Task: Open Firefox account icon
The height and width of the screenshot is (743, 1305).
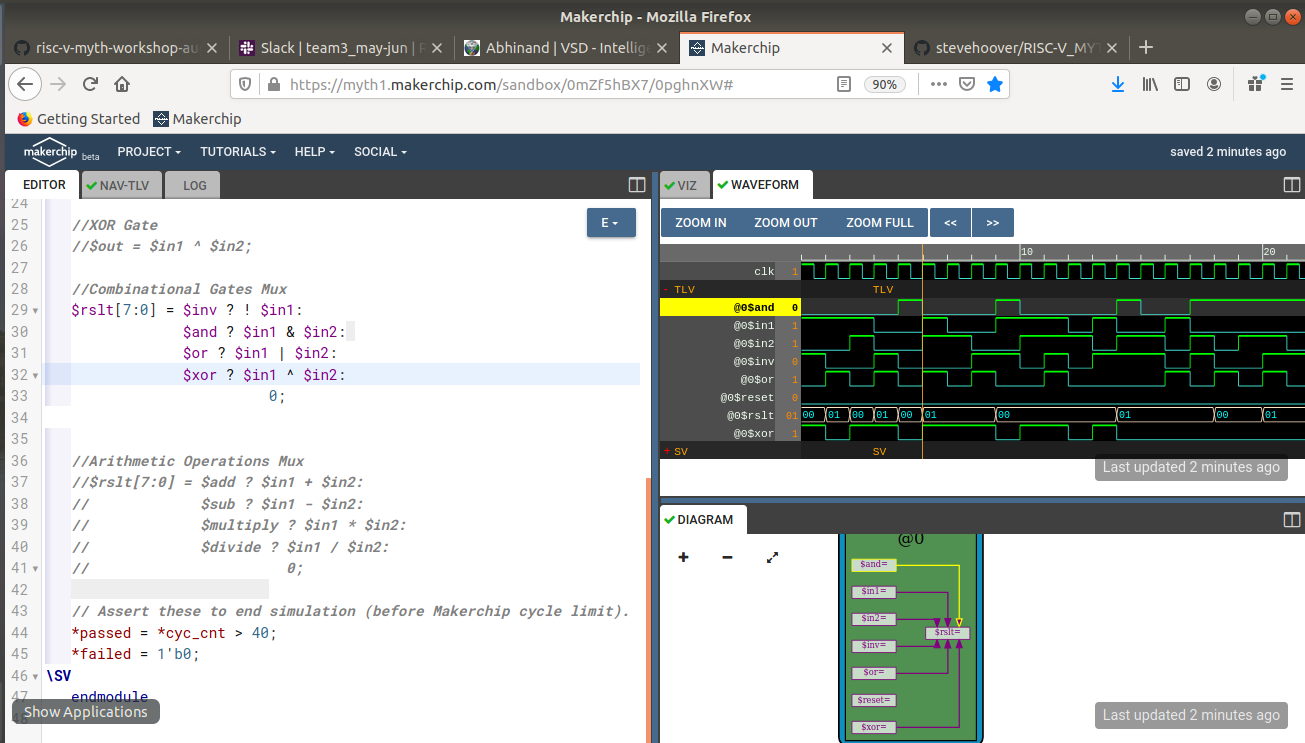Action: point(1214,85)
